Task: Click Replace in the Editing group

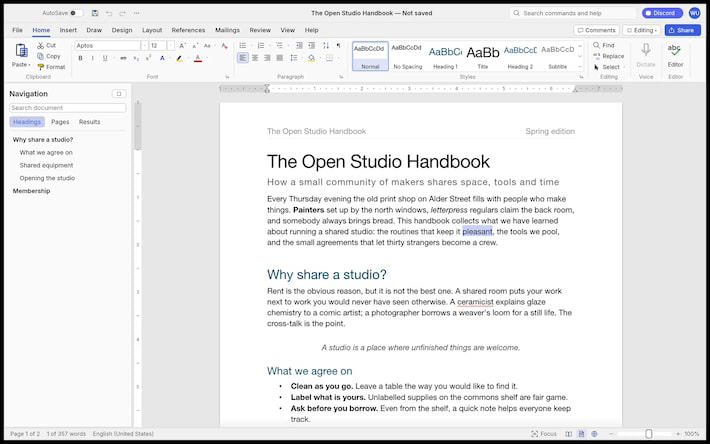Action: click(609, 56)
